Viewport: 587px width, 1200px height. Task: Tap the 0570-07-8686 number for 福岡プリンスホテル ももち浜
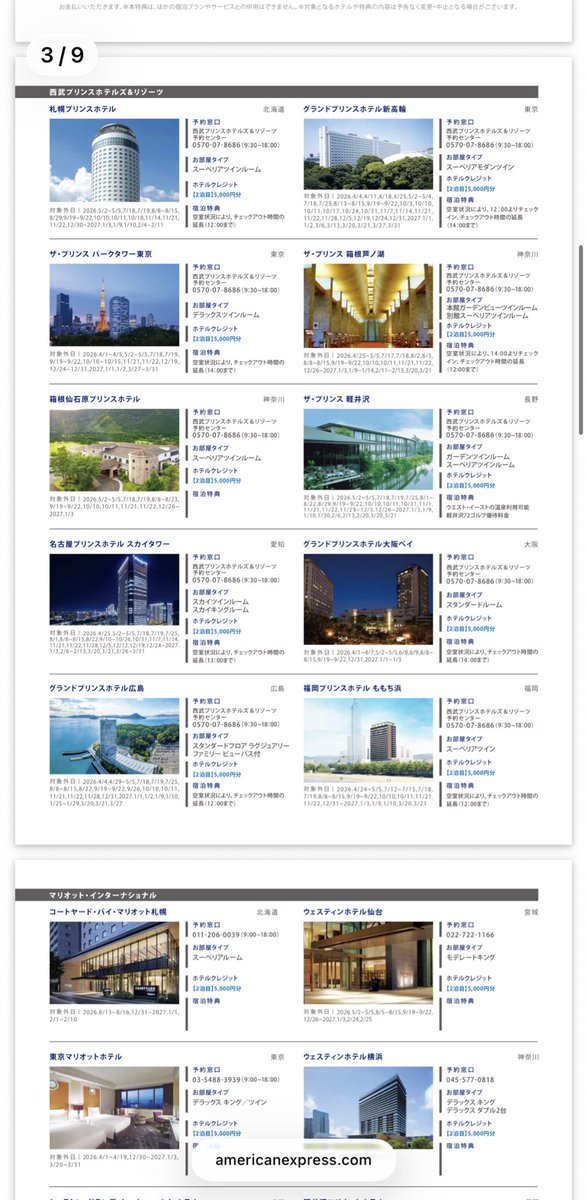click(470, 726)
